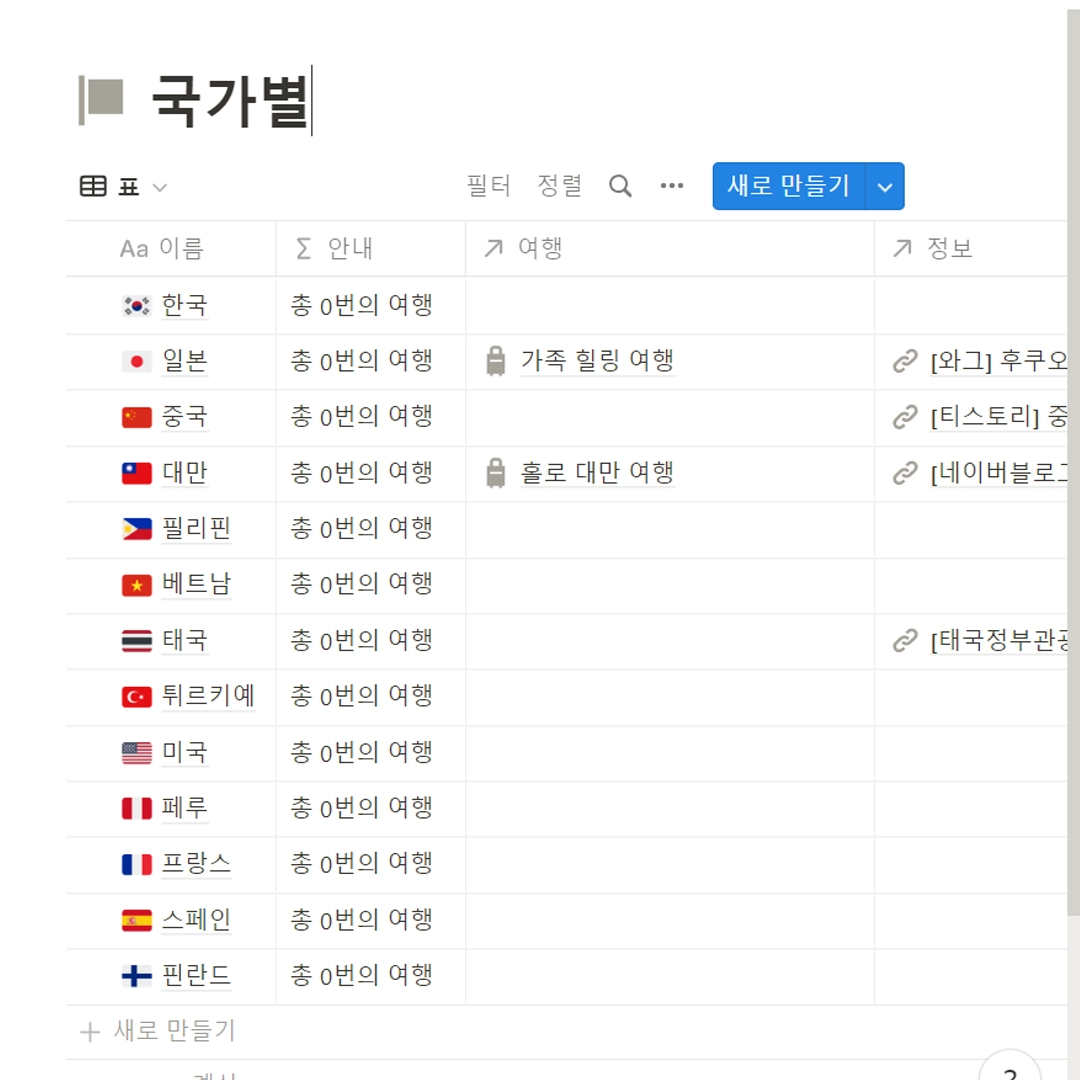Viewport: 1080px width, 1080px height.
Task: Click the Korean flag icon for 한국
Action: [x=136, y=306]
